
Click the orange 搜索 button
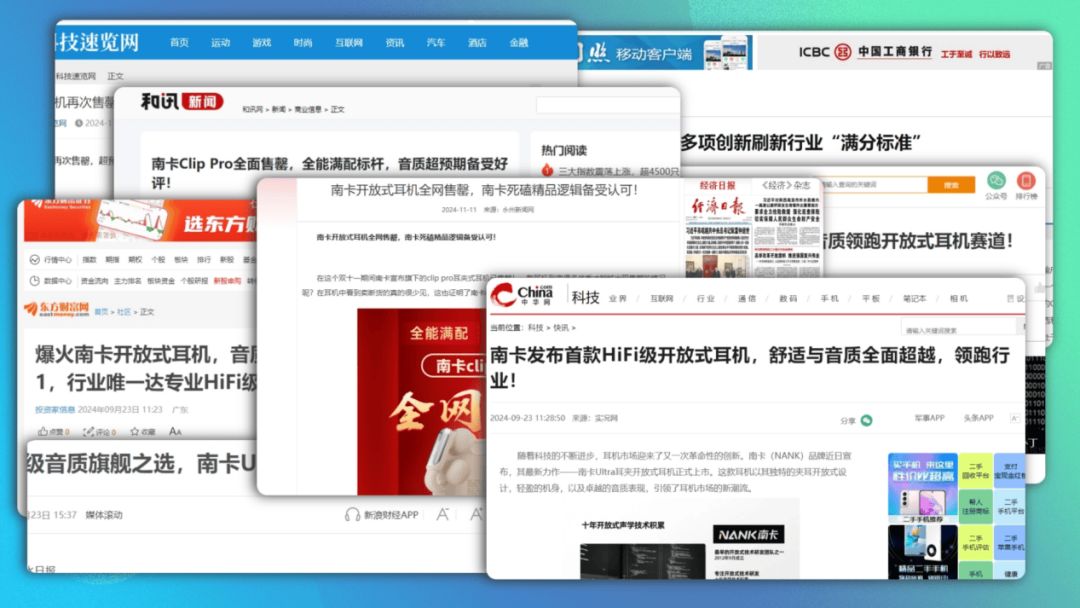pyautogui.click(x=951, y=185)
